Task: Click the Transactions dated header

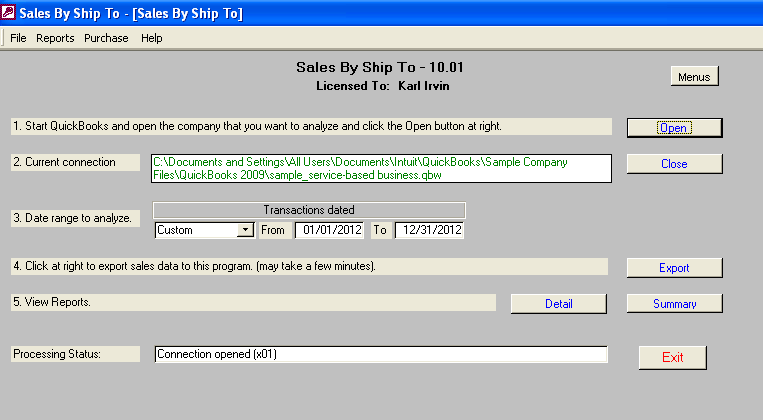Action: (309, 210)
